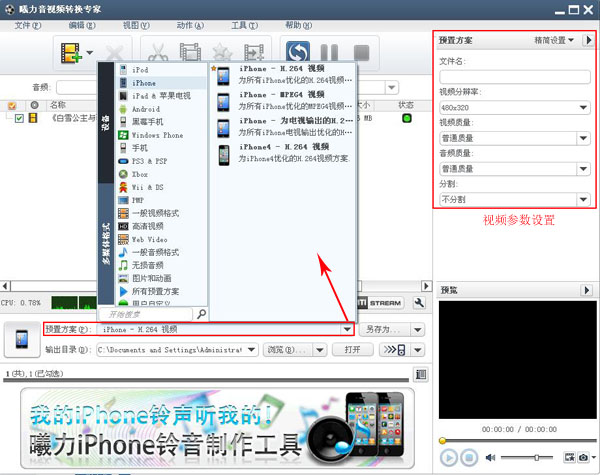Select the 无损音频 category
Image resolution: width=600 pixels, height=475 pixels.
(161, 265)
